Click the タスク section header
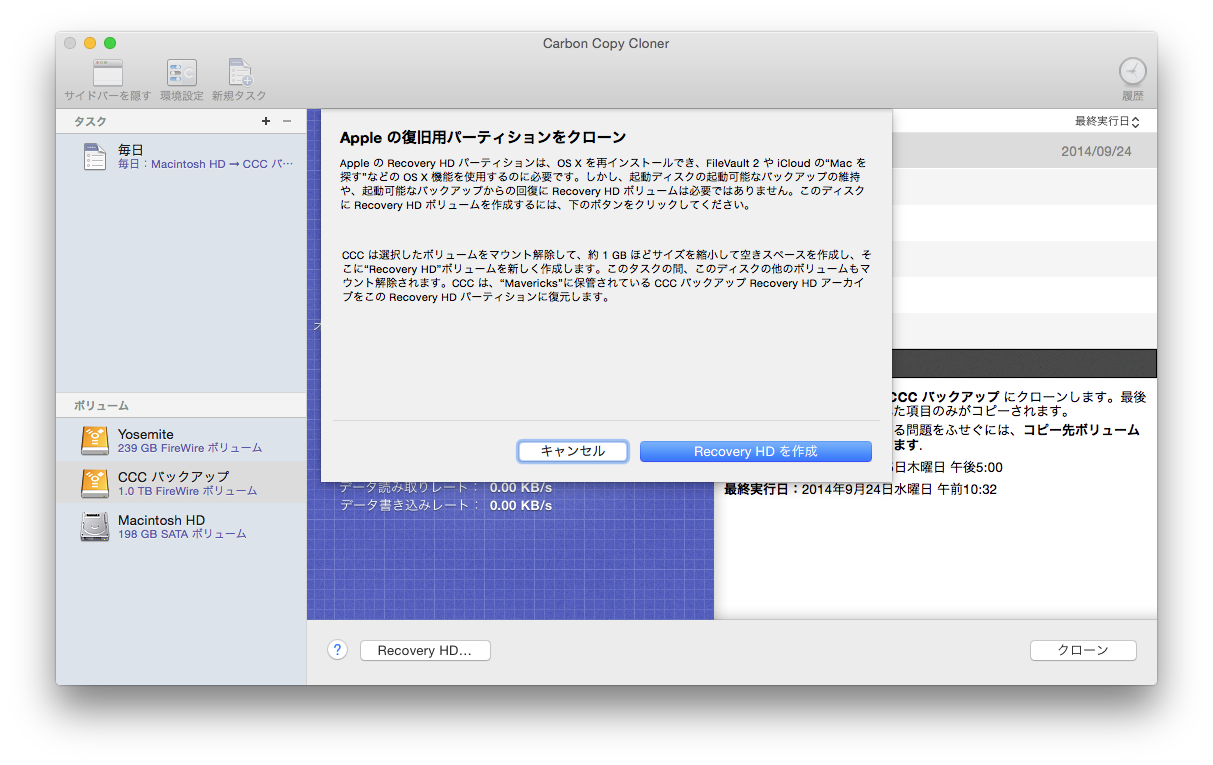The image size is (1213, 765). coord(90,121)
